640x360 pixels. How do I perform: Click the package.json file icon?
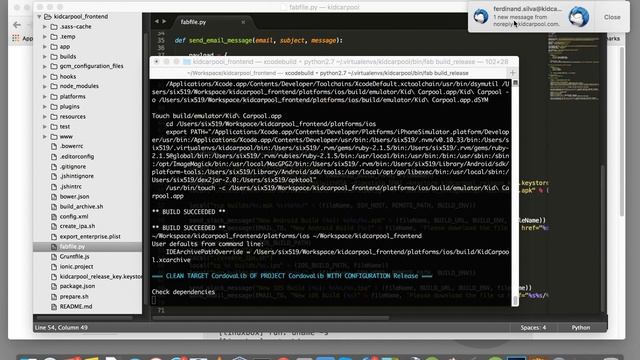(54, 286)
